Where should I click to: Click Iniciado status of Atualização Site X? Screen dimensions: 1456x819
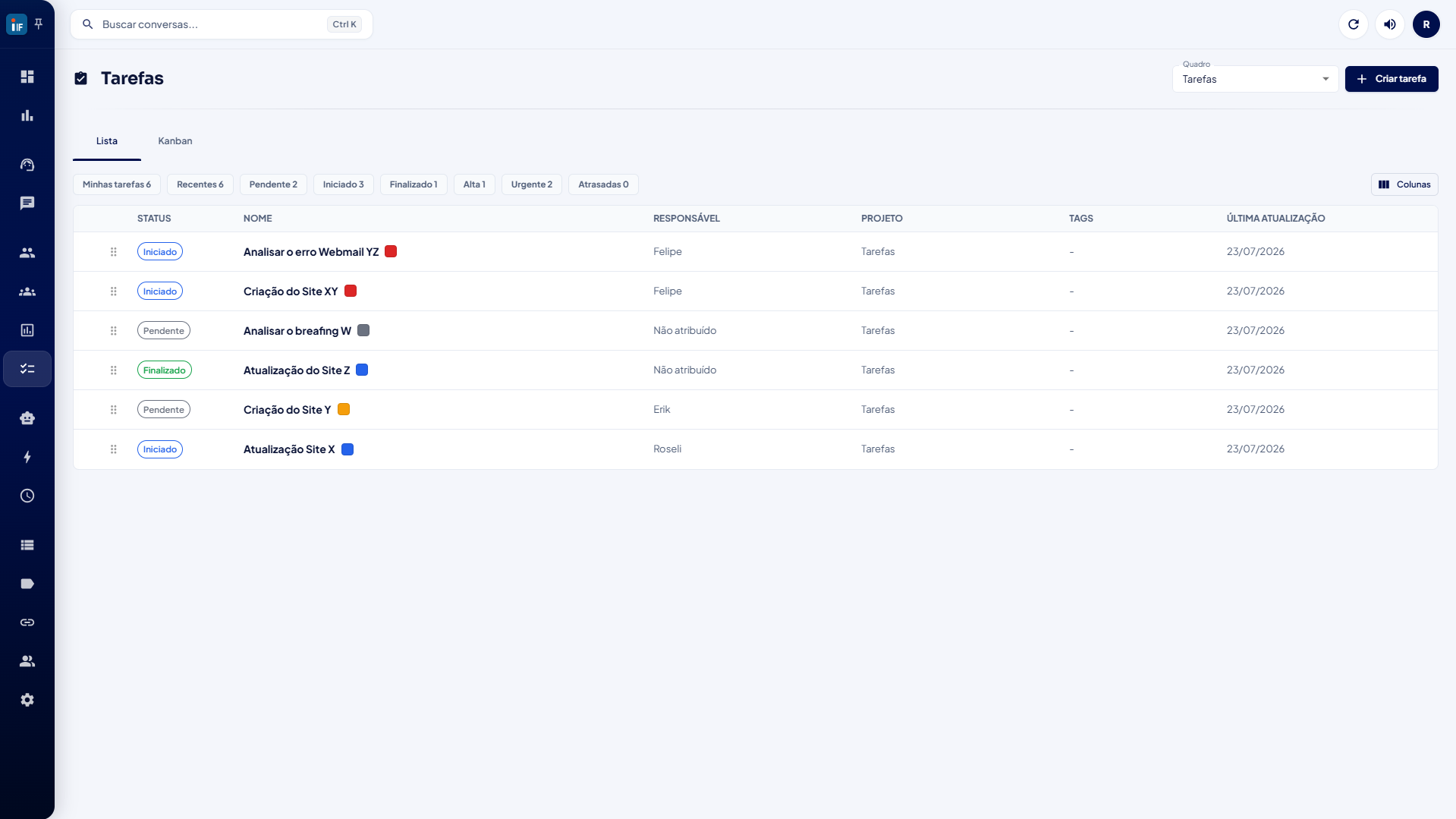(160, 449)
